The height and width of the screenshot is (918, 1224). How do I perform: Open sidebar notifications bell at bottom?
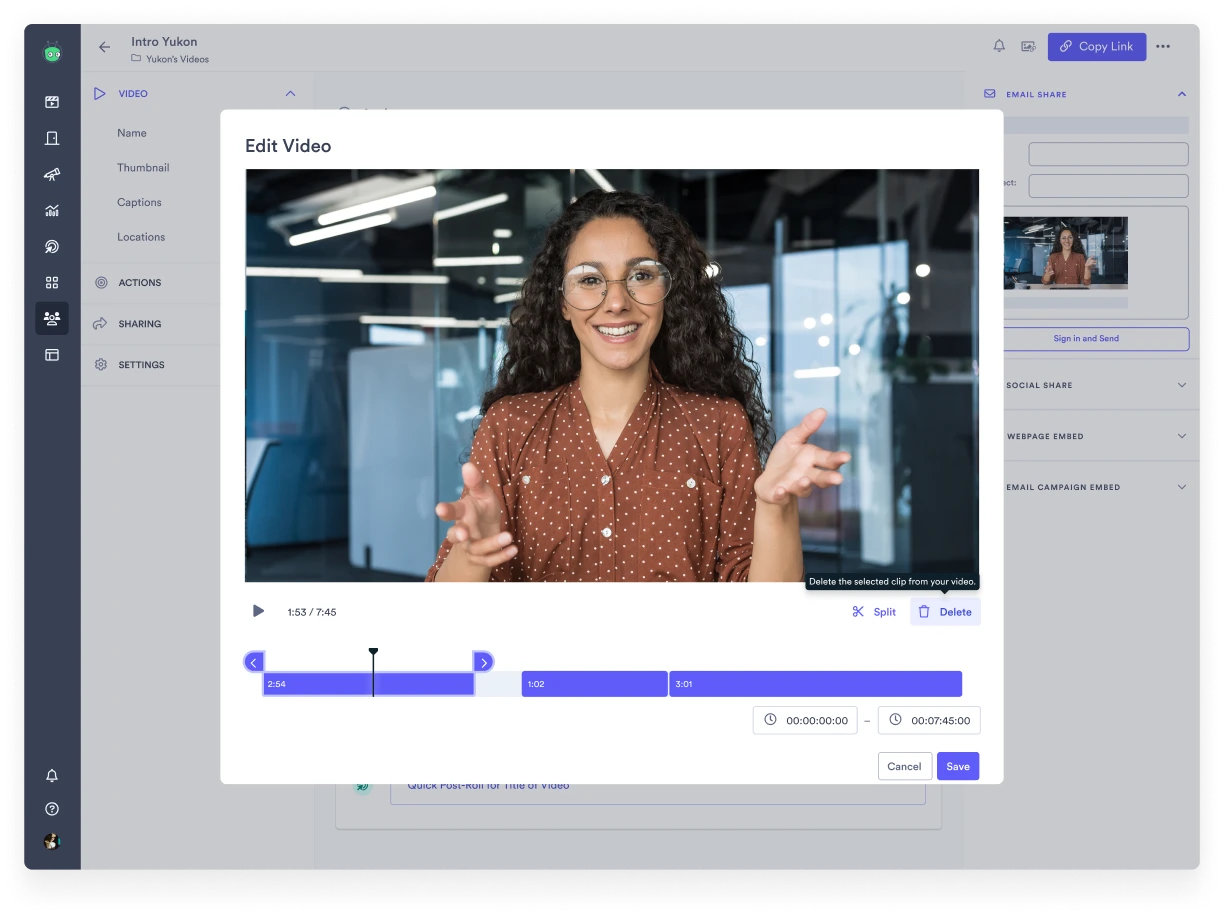[x=52, y=775]
